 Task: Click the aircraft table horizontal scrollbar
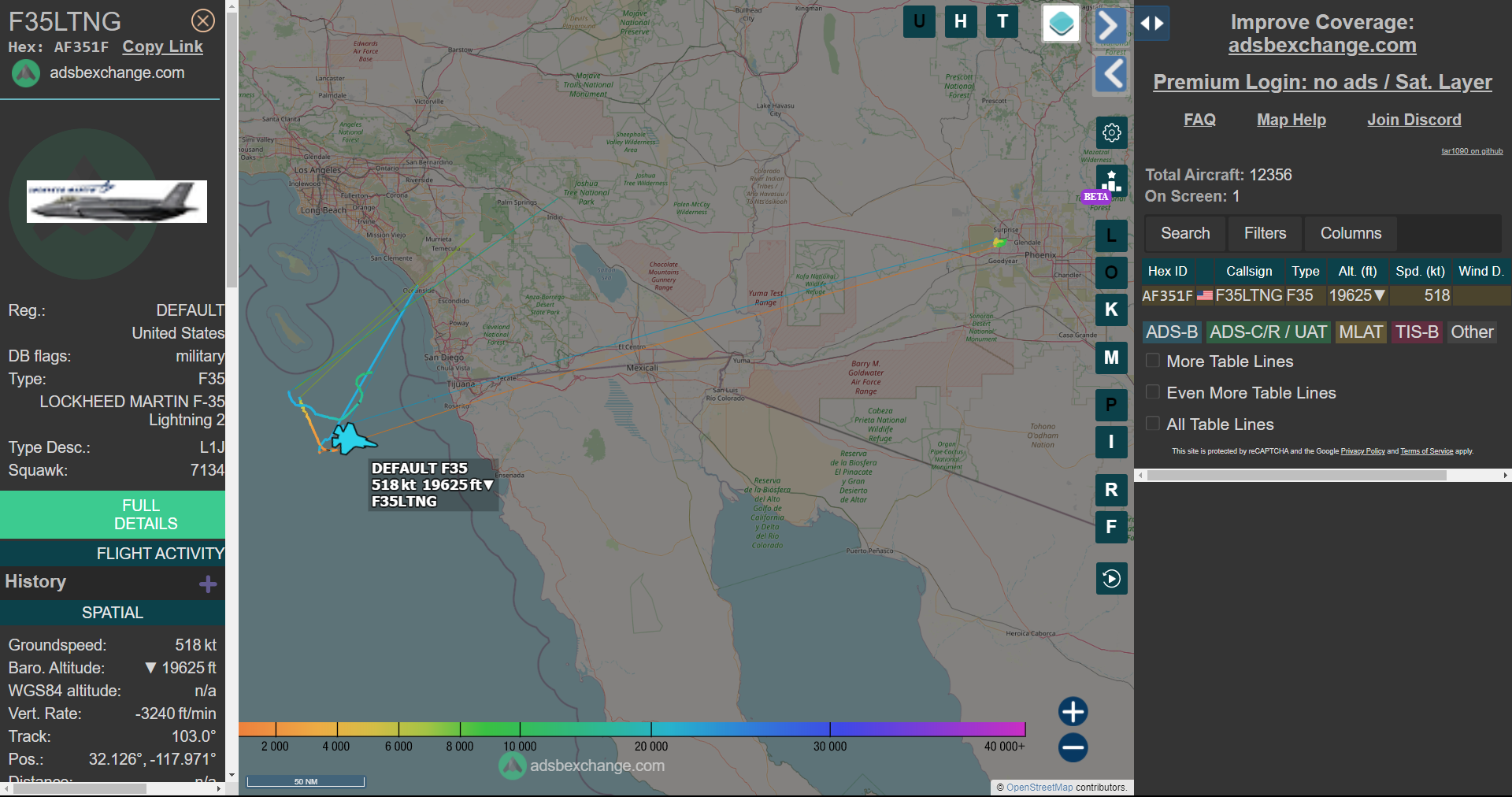(1296, 475)
